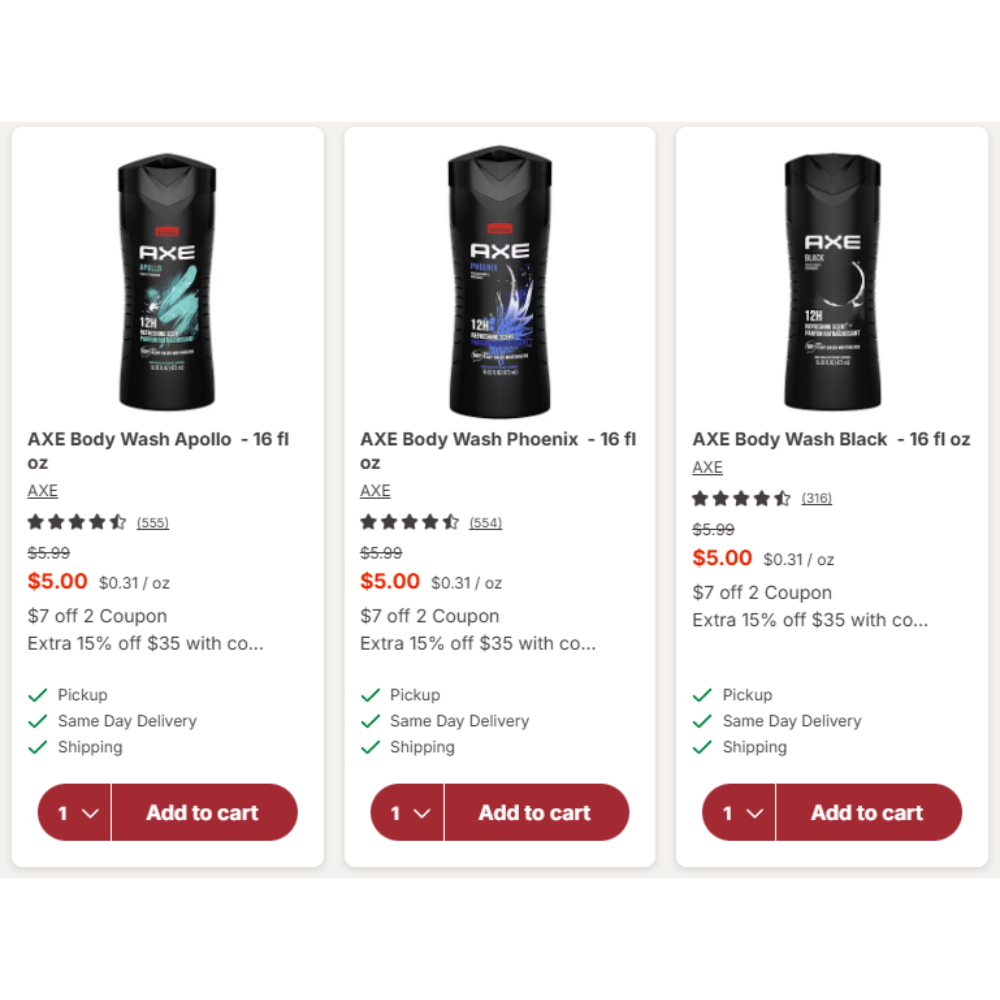This screenshot has height=1000, width=1000.
Task: View the 555 reviews for Apollo
Action: (152, 523)
